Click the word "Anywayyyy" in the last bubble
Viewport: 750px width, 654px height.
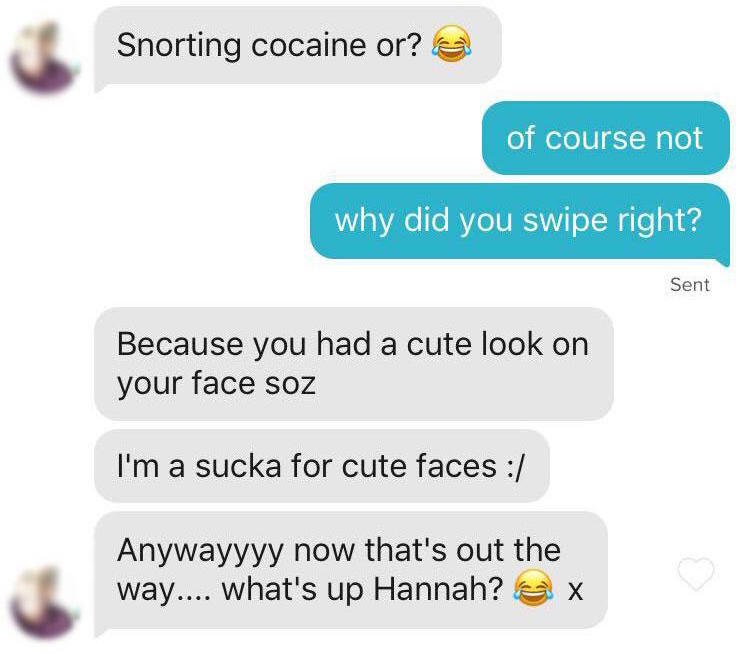click(201, 551)
